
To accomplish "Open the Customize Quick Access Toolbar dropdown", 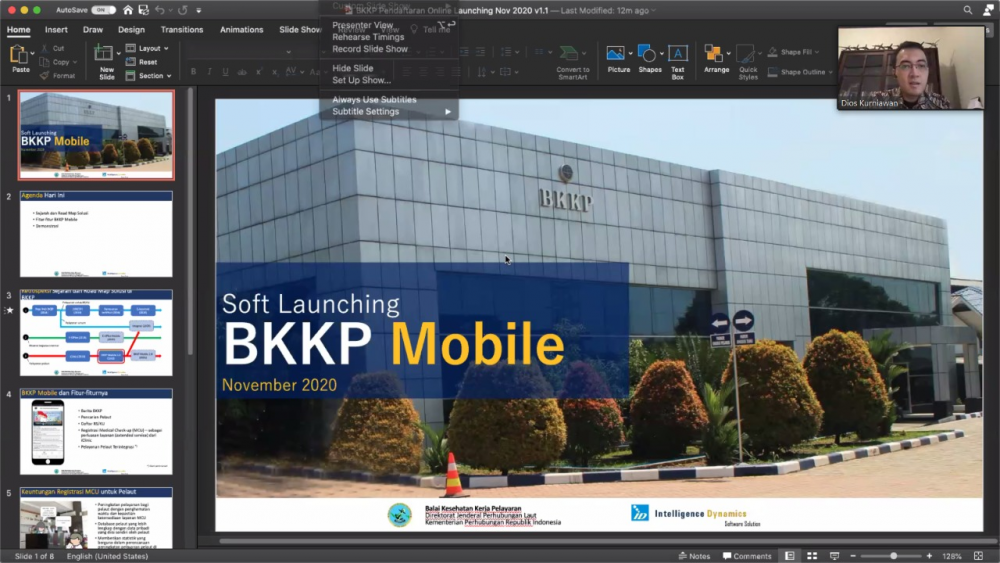I will click(x=198, y=10).
